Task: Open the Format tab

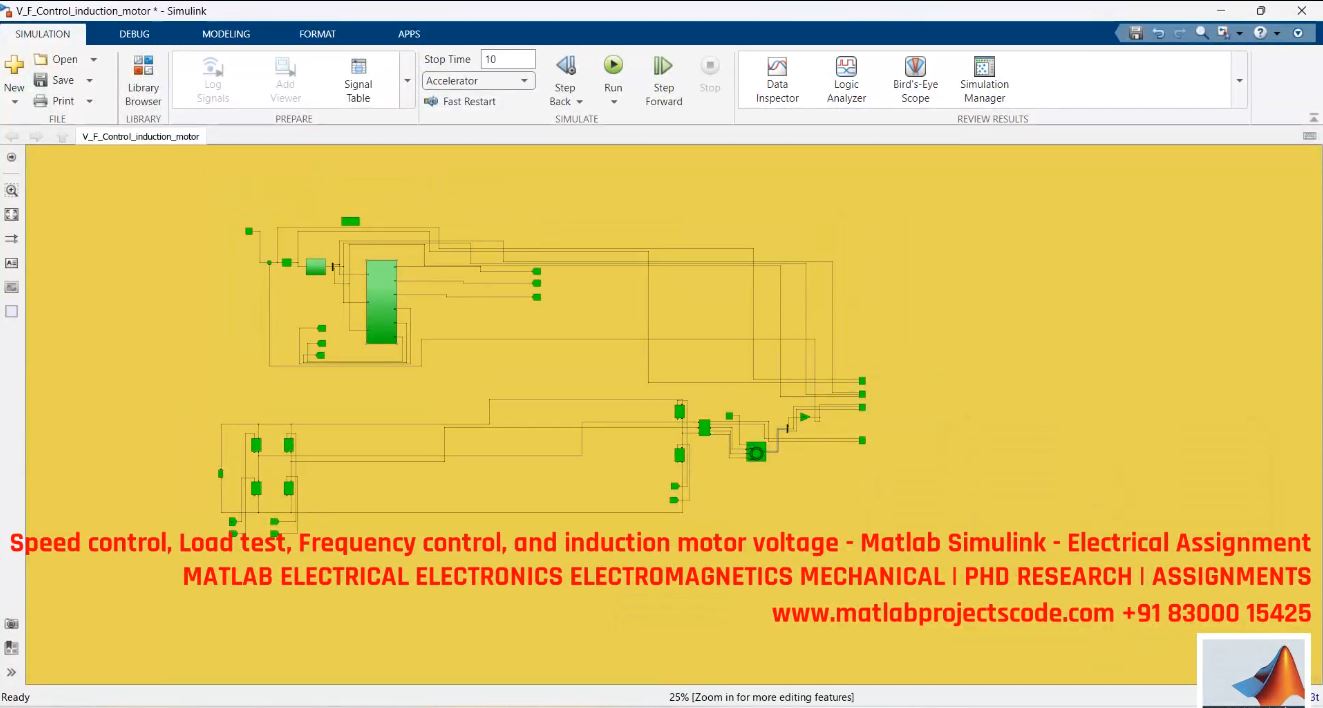Action: (317, 34)
